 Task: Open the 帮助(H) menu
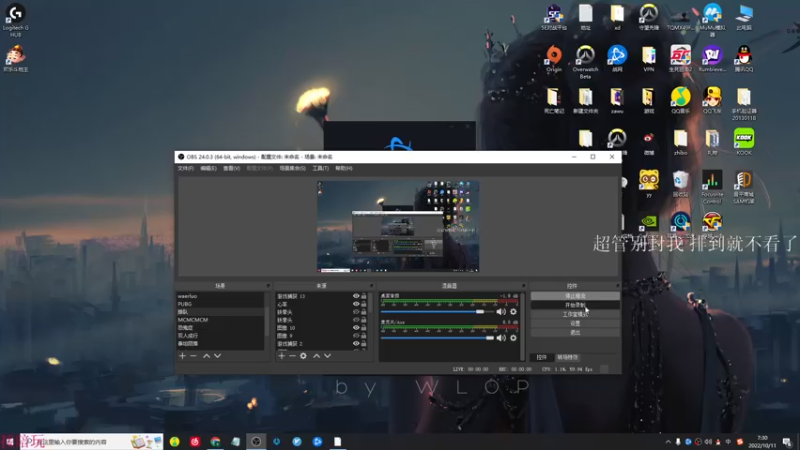[344, 168]
